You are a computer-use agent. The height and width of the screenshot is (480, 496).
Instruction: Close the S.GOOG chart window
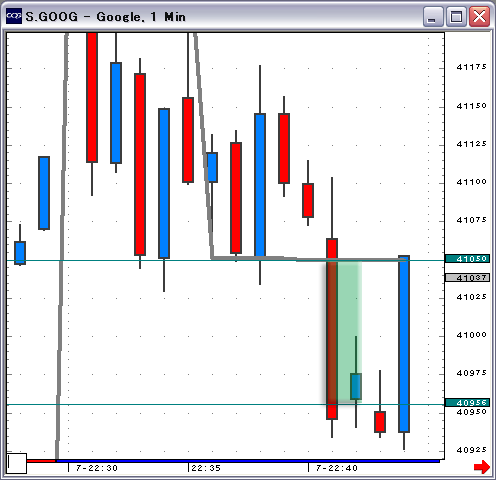[x=479, y=17]
